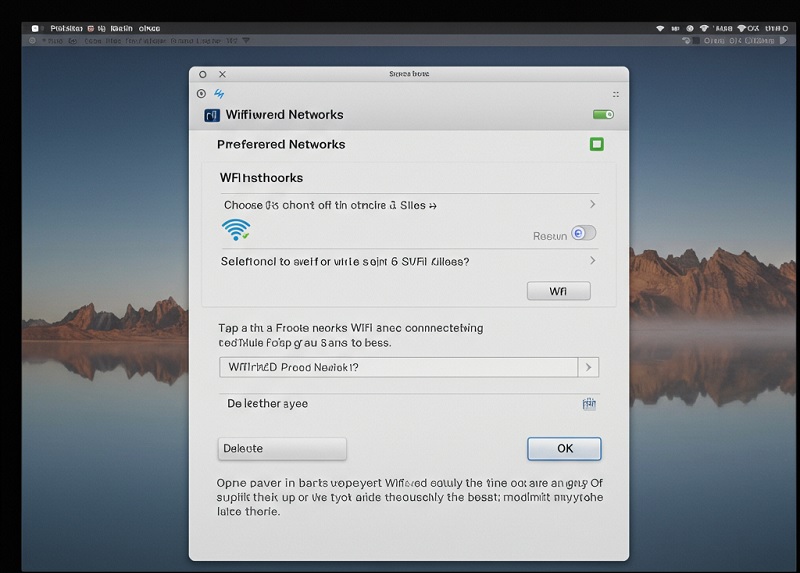Click the X button in dialog title bar

click(222, 74)
